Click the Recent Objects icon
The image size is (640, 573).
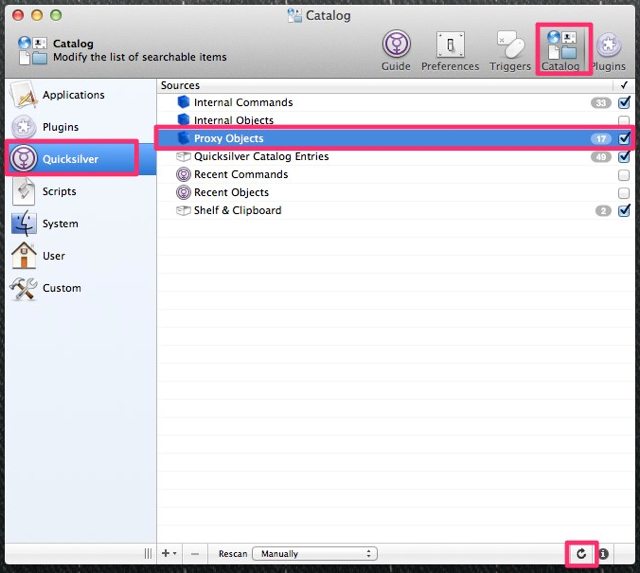pos(183,192)
